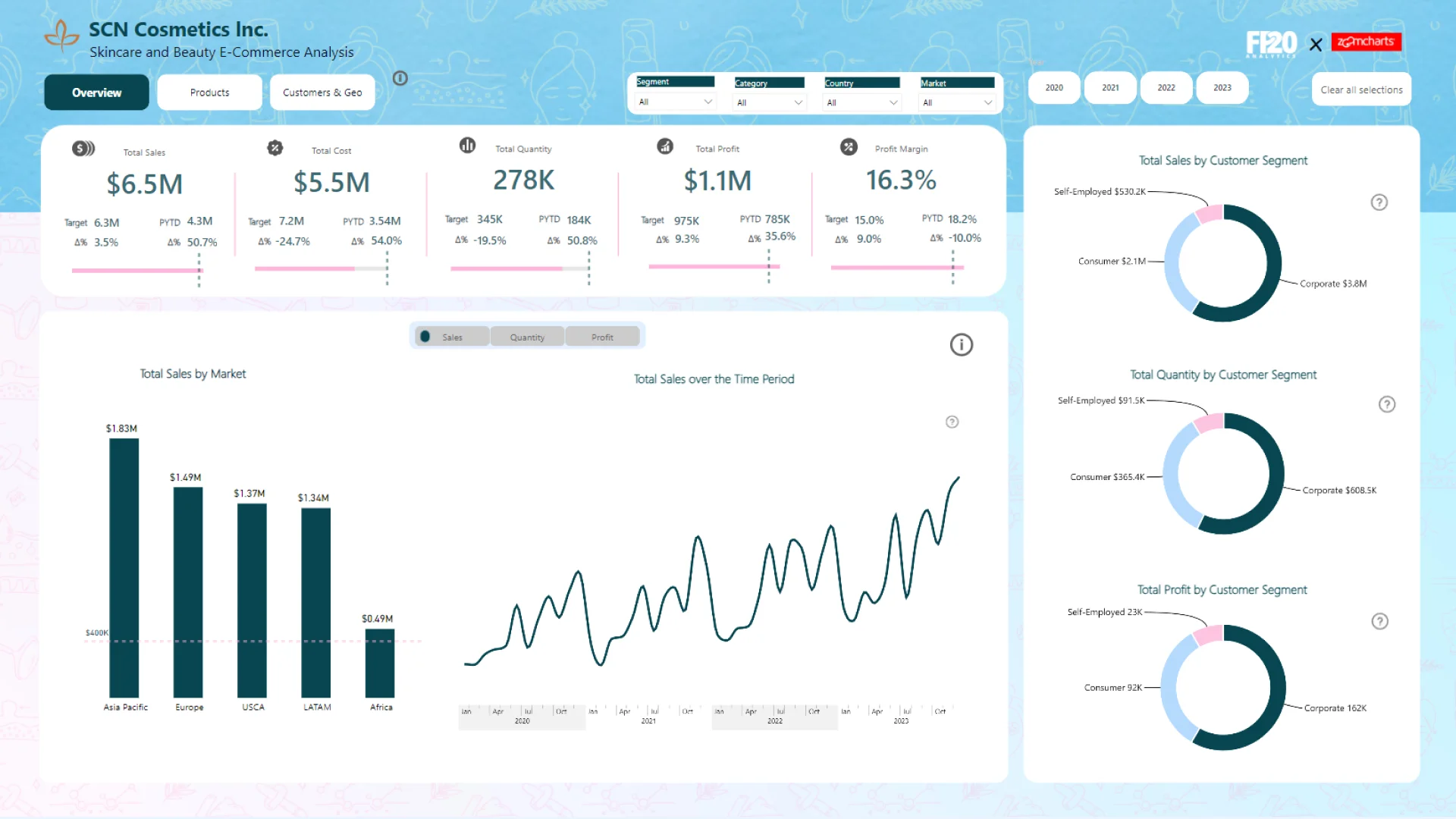Open help icon for Total Quantity by Customer Segment
1456x819 pixels.
click(x=1387, y=404)
